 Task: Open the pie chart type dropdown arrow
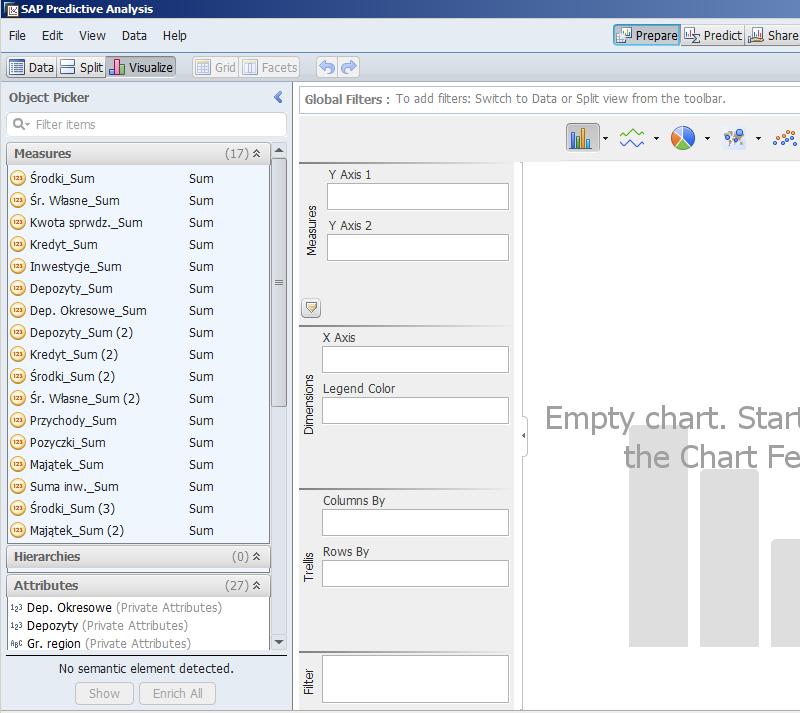(x=708, y=138)
